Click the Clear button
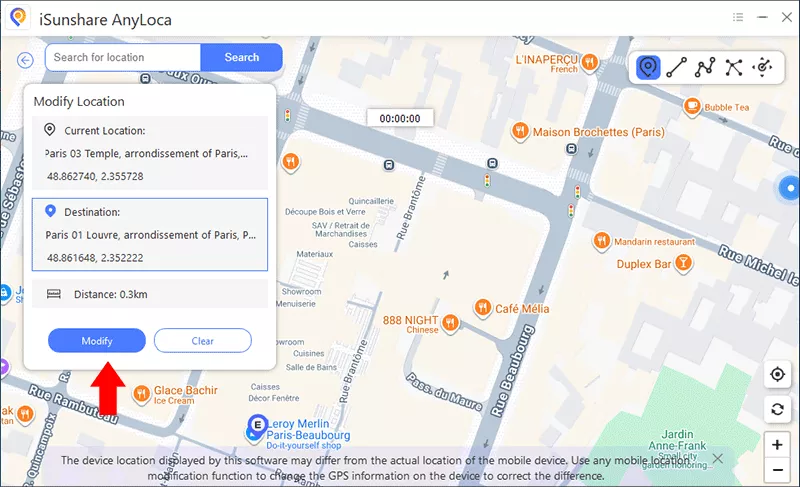800x487 pixels. point(203,341)
